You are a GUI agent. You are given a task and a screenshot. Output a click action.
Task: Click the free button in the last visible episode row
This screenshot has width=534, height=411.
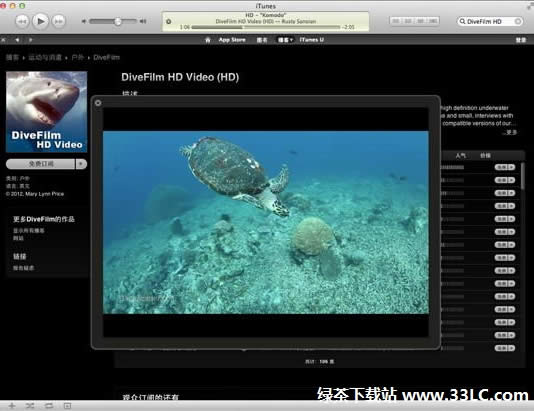505,348
